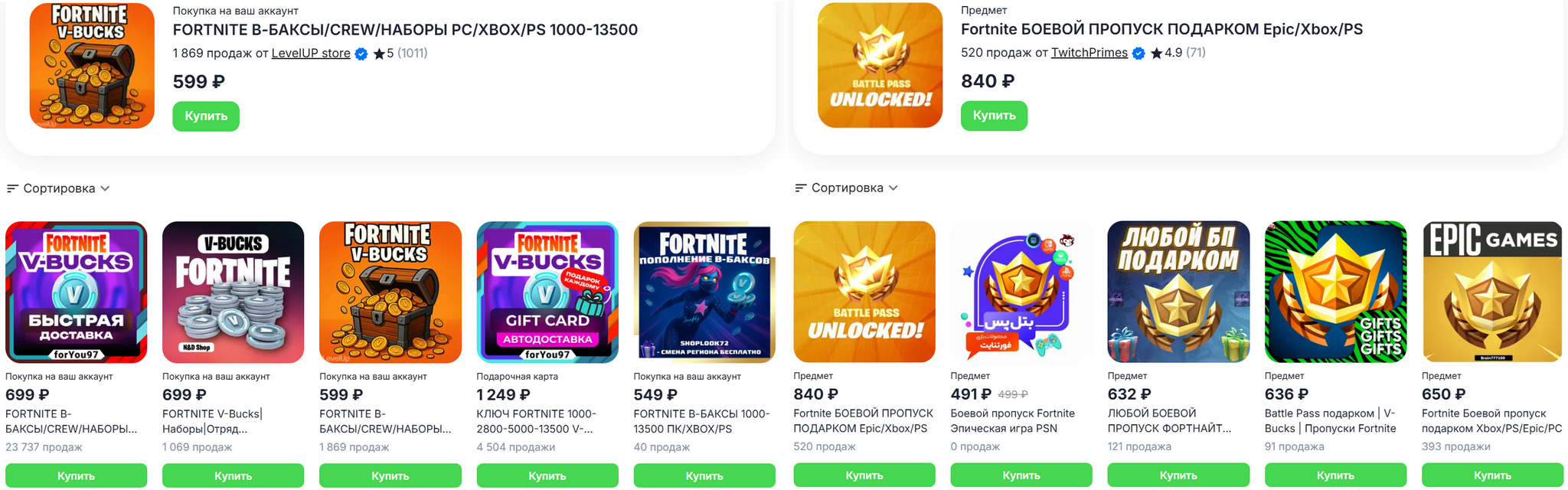Open the LevelUP store seller link
This screenshot has height=490, width=1568.
click(311, 54)
